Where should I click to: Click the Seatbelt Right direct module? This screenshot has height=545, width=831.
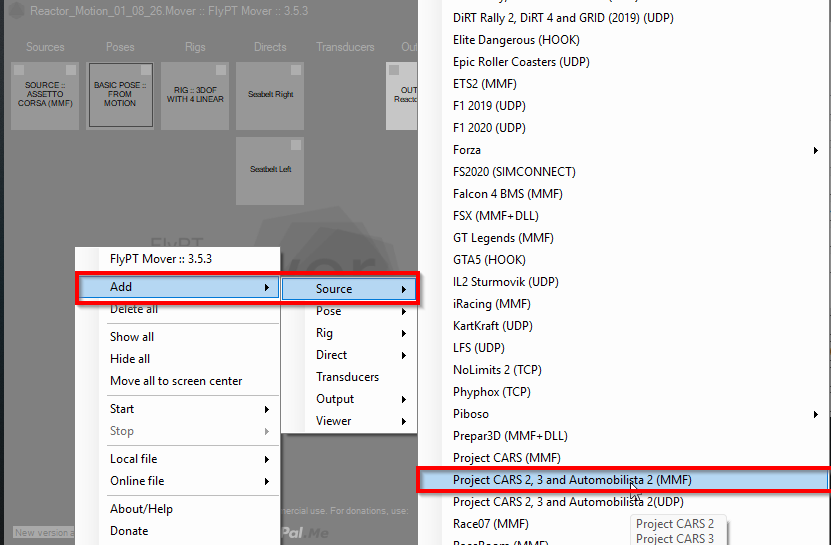point(270,96)
